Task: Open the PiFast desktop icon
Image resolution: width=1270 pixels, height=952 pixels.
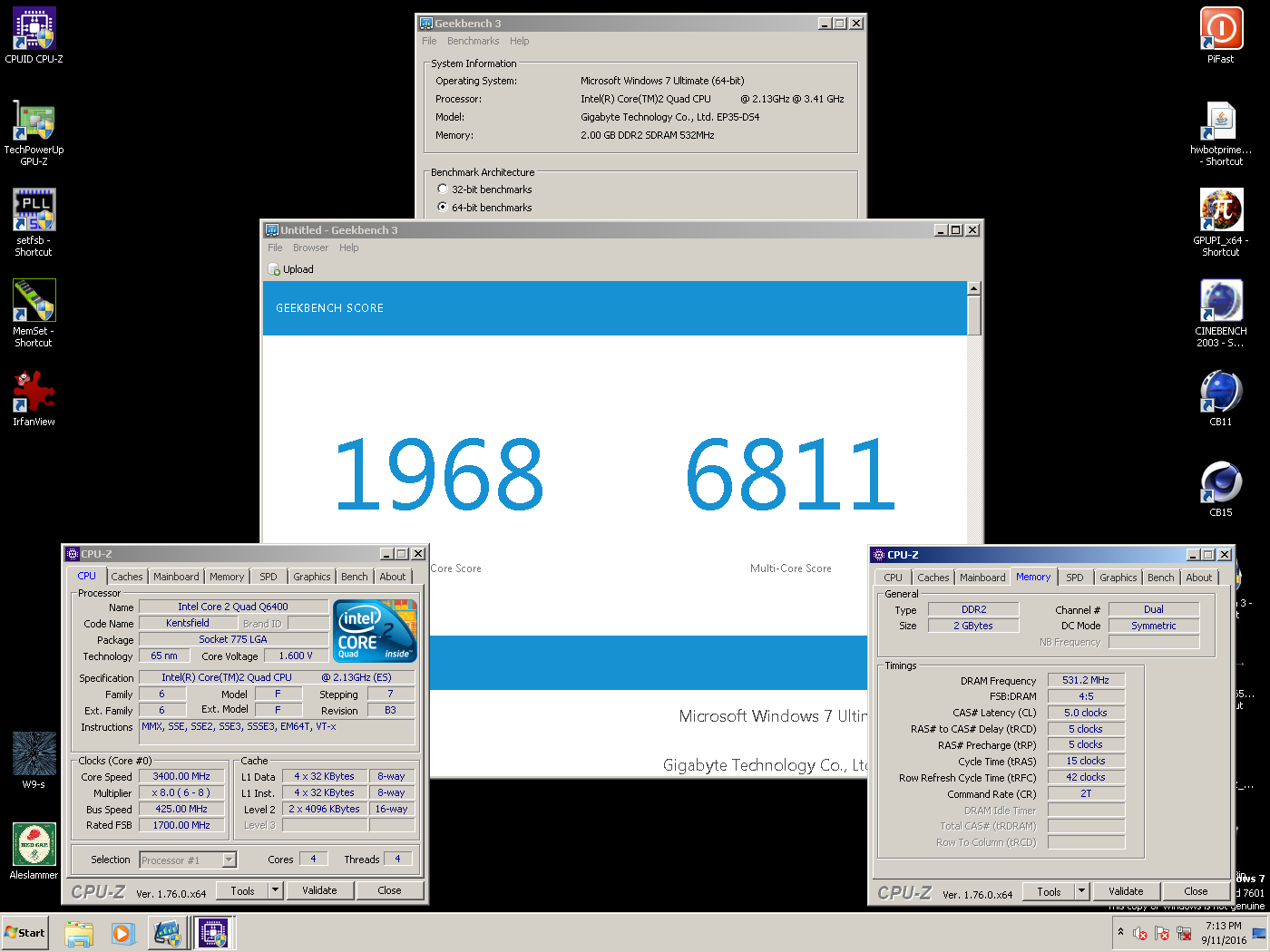Action: [1221, 35]
